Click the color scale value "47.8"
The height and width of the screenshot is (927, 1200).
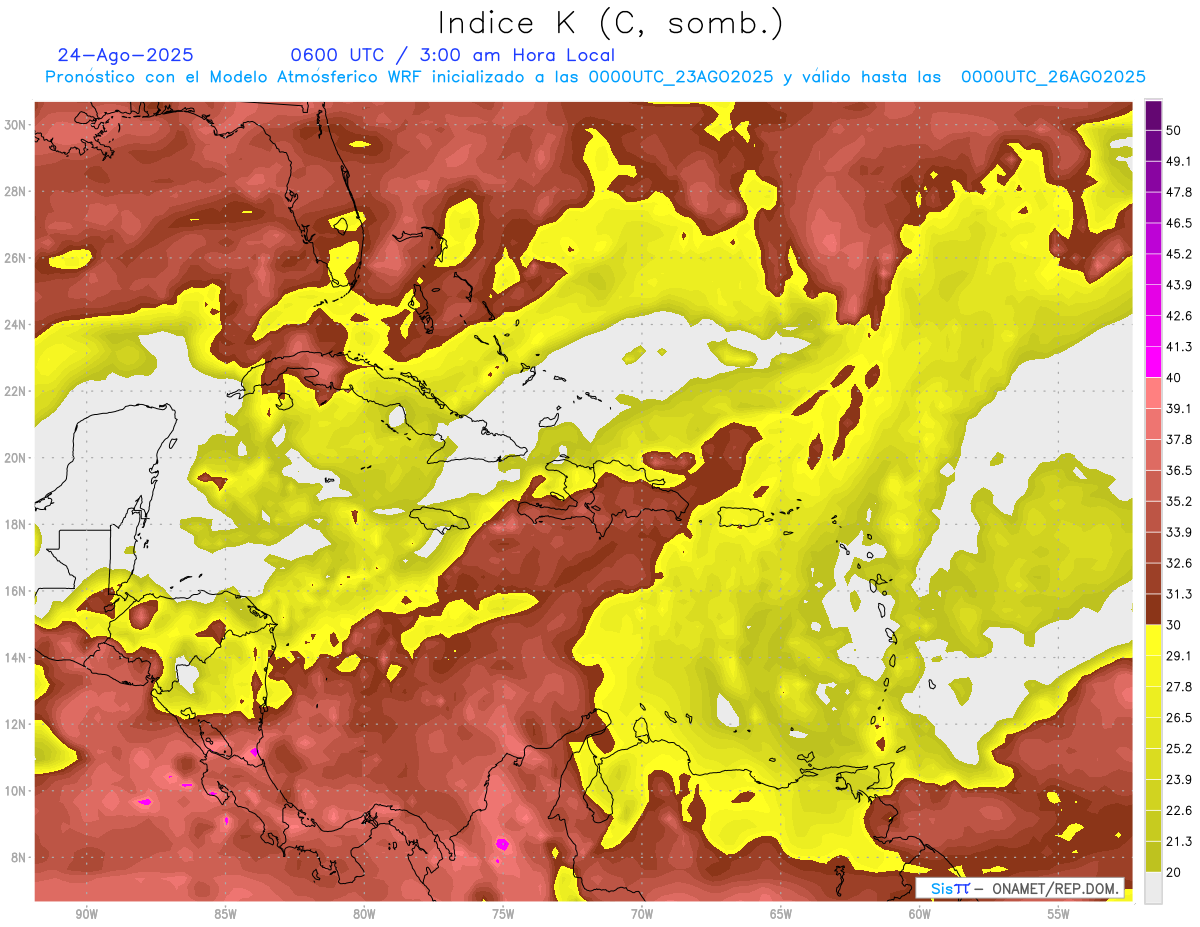(1178, 192)
